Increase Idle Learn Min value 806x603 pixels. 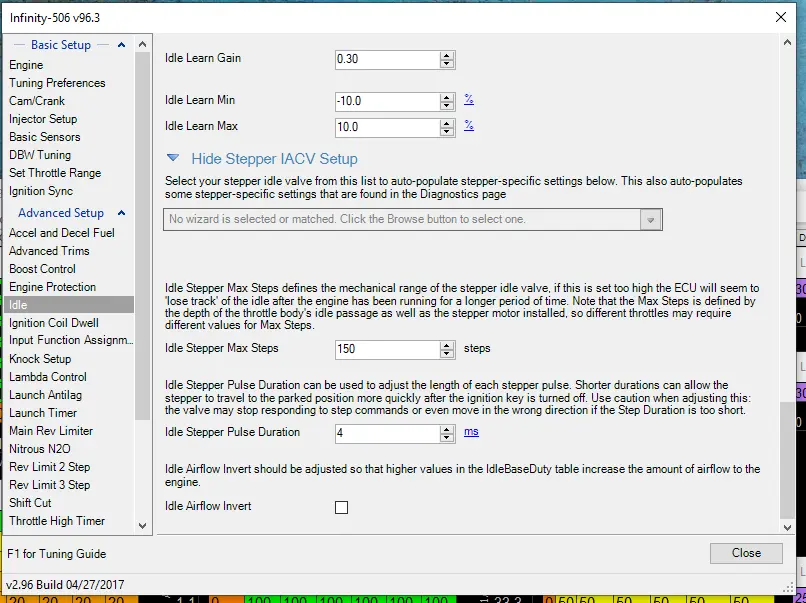click(447, 98)
